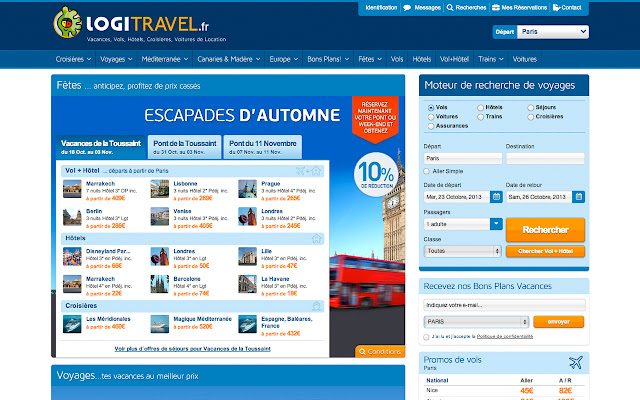
Task: Expand the Canaries & Madère menu
Action: (x=229, y=59)
